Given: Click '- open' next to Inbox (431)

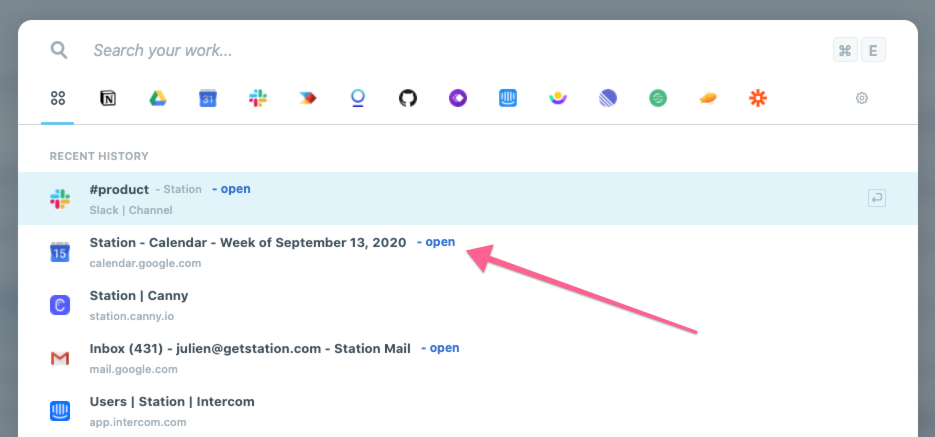Looking at the screenshot, I should click(440, 348).
